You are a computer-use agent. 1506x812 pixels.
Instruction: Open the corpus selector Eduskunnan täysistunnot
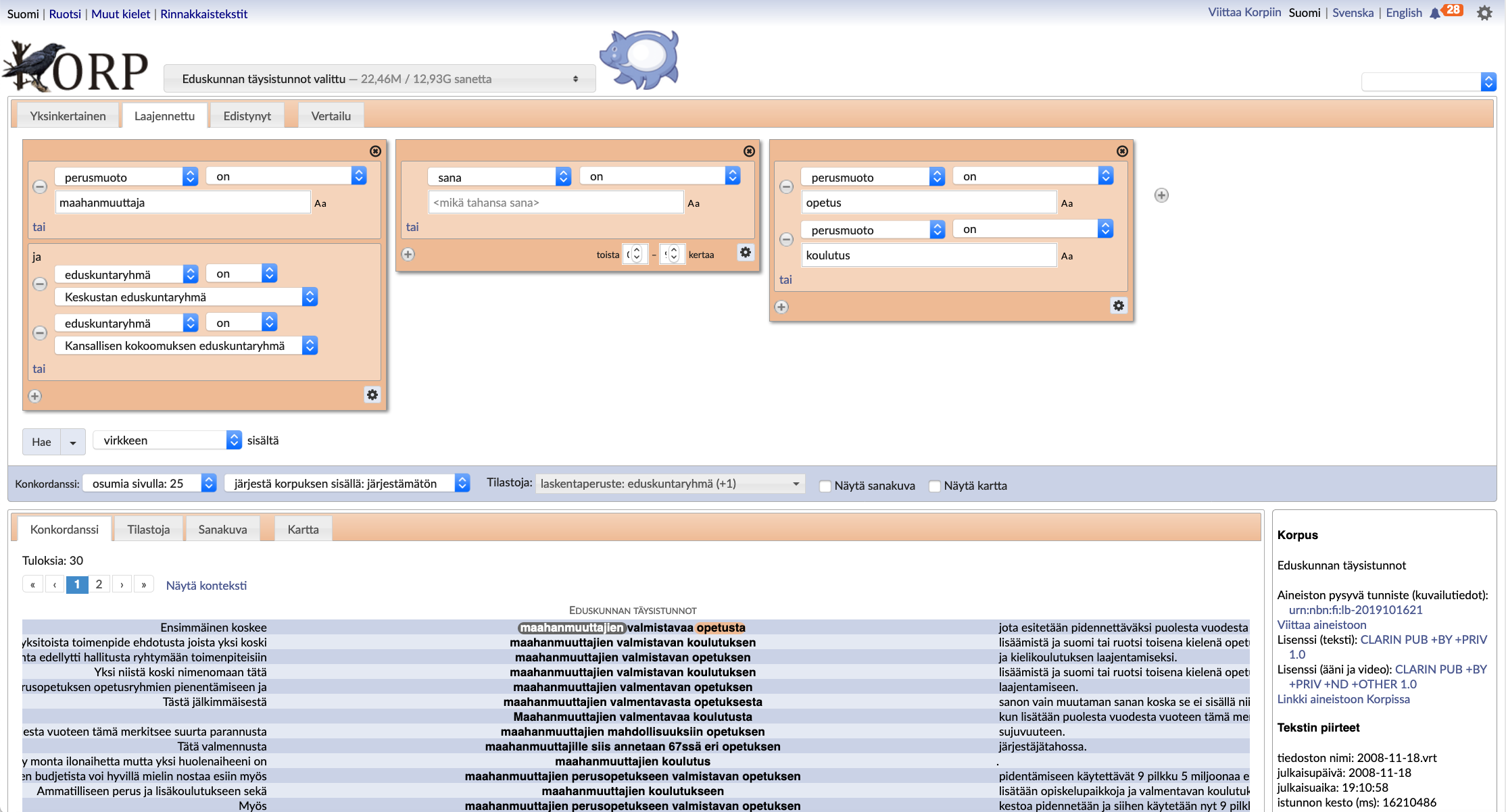[x=379, y=79]
